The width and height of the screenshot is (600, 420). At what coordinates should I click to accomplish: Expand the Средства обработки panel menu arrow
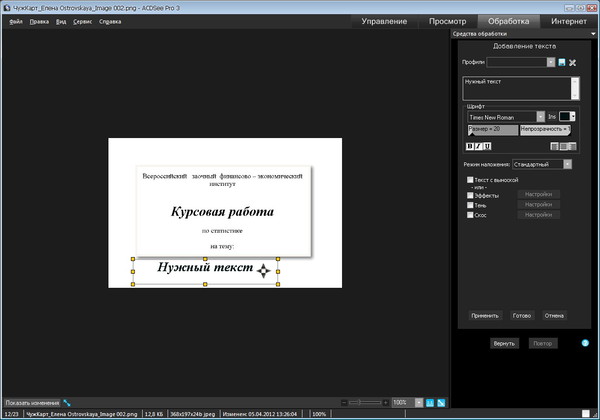click(593, 34)
